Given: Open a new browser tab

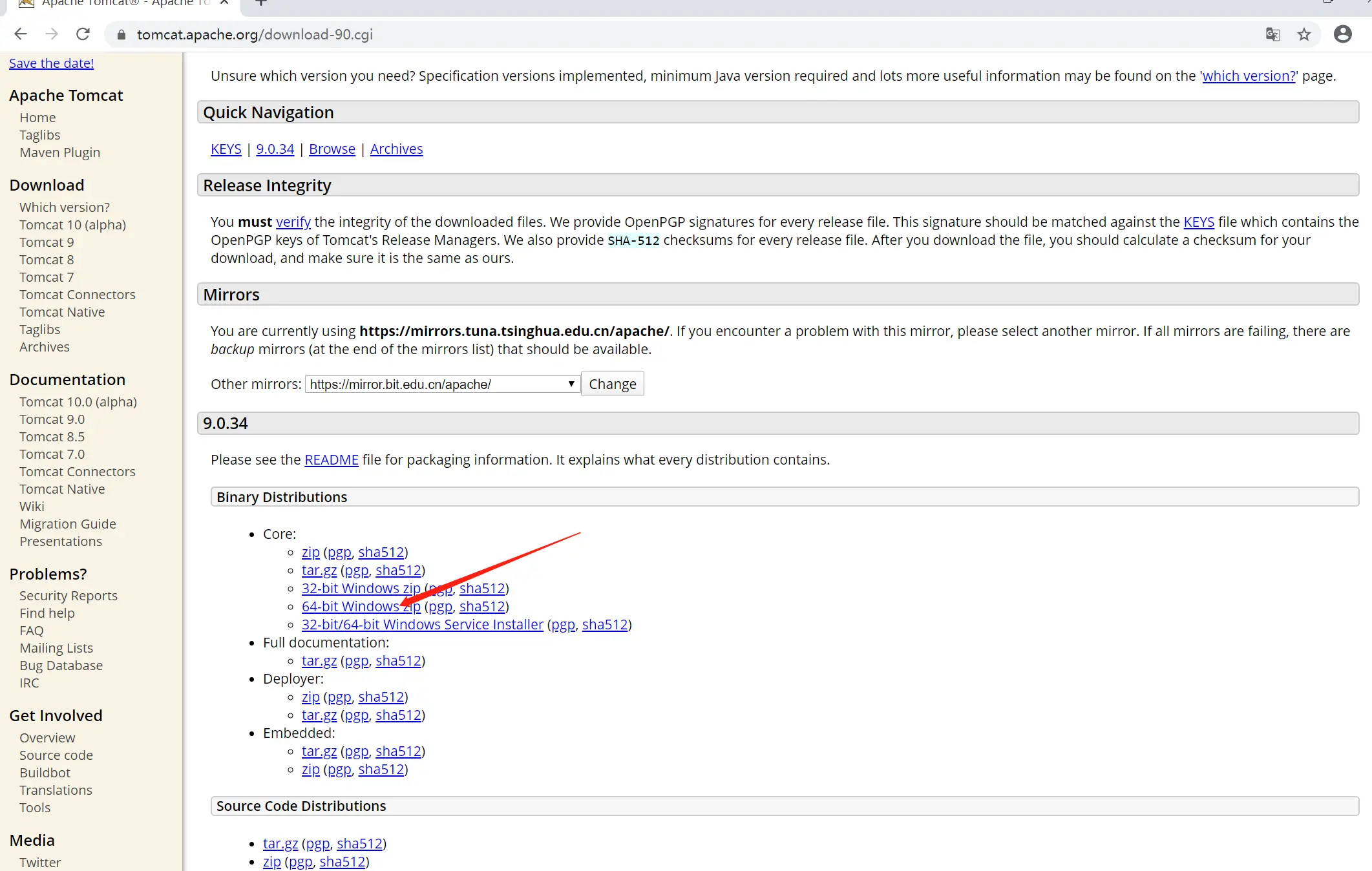Looking at the screenshot, I should click(x=261, y=3).
